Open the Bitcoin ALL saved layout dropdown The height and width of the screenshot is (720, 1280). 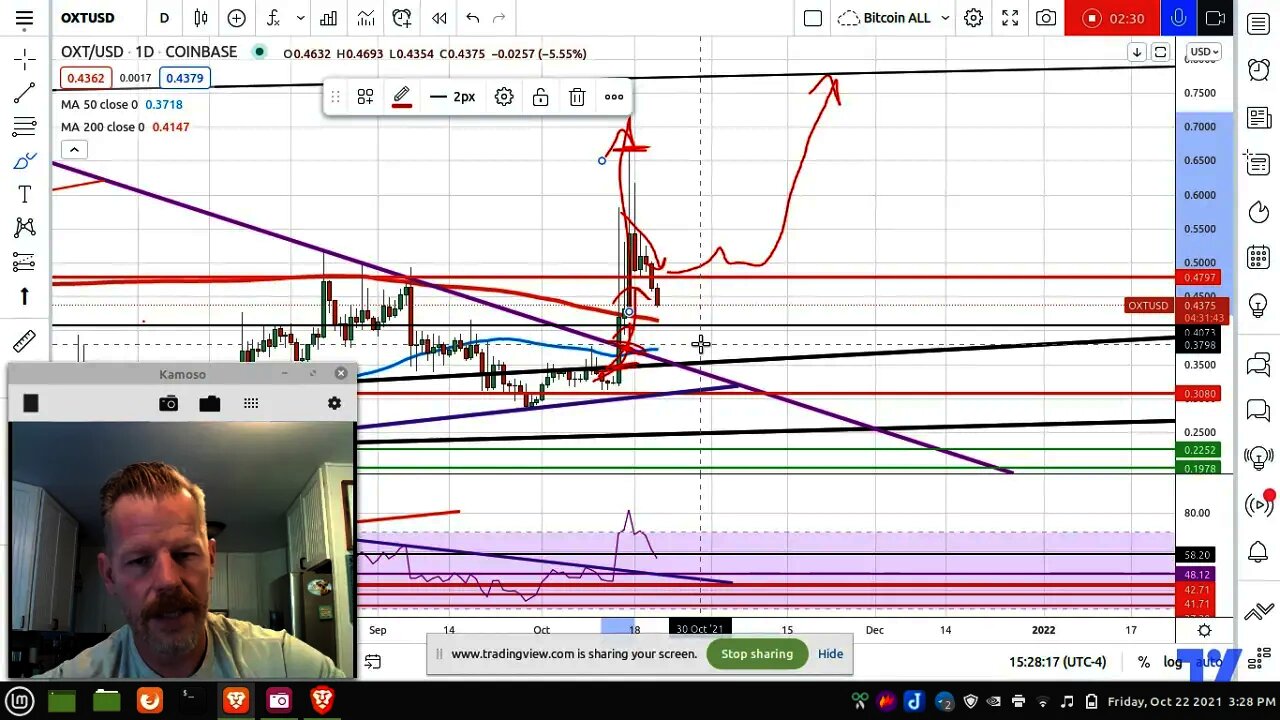pos(893,18)
